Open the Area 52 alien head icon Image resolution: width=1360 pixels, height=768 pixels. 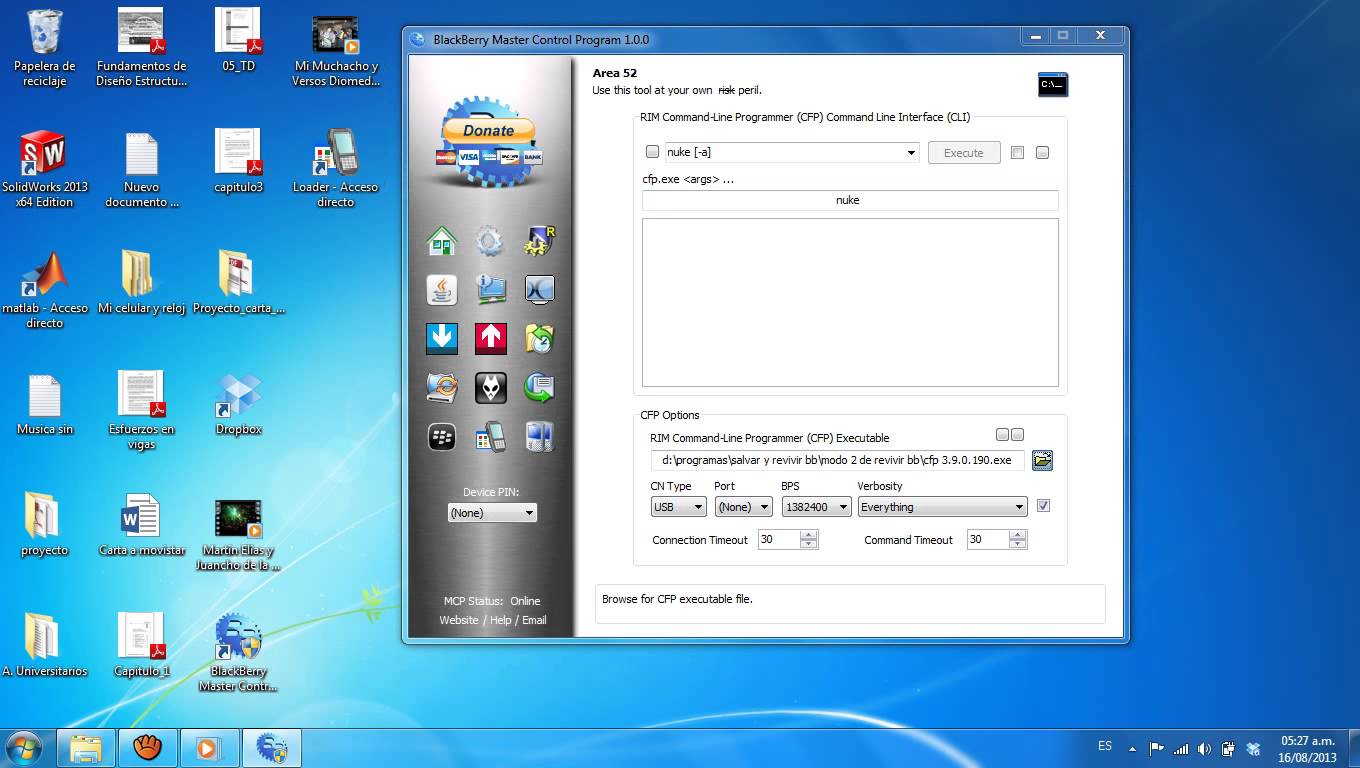click(x=490, y=388)
